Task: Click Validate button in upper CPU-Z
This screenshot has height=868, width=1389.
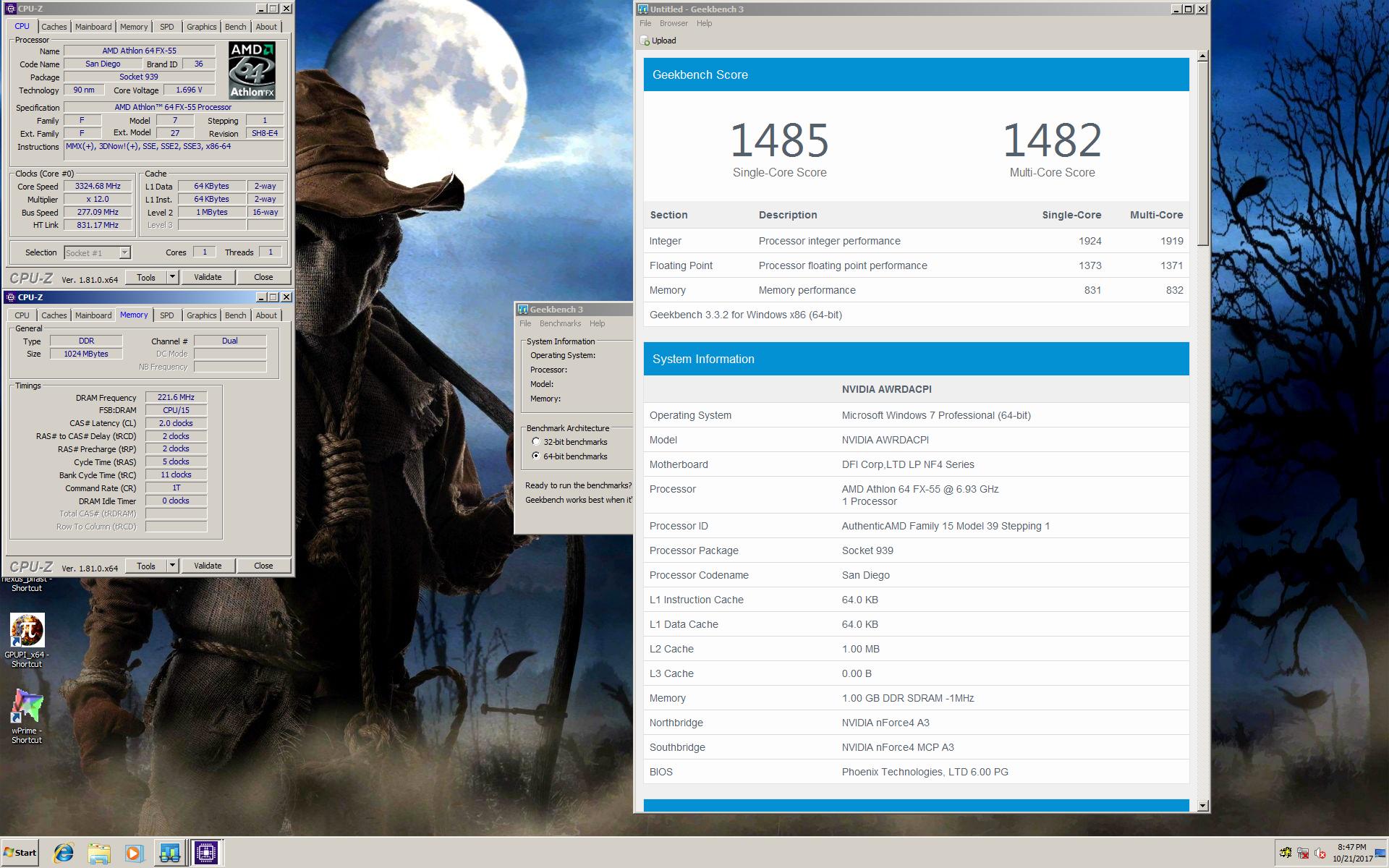Action: click(x=208, y=277)
